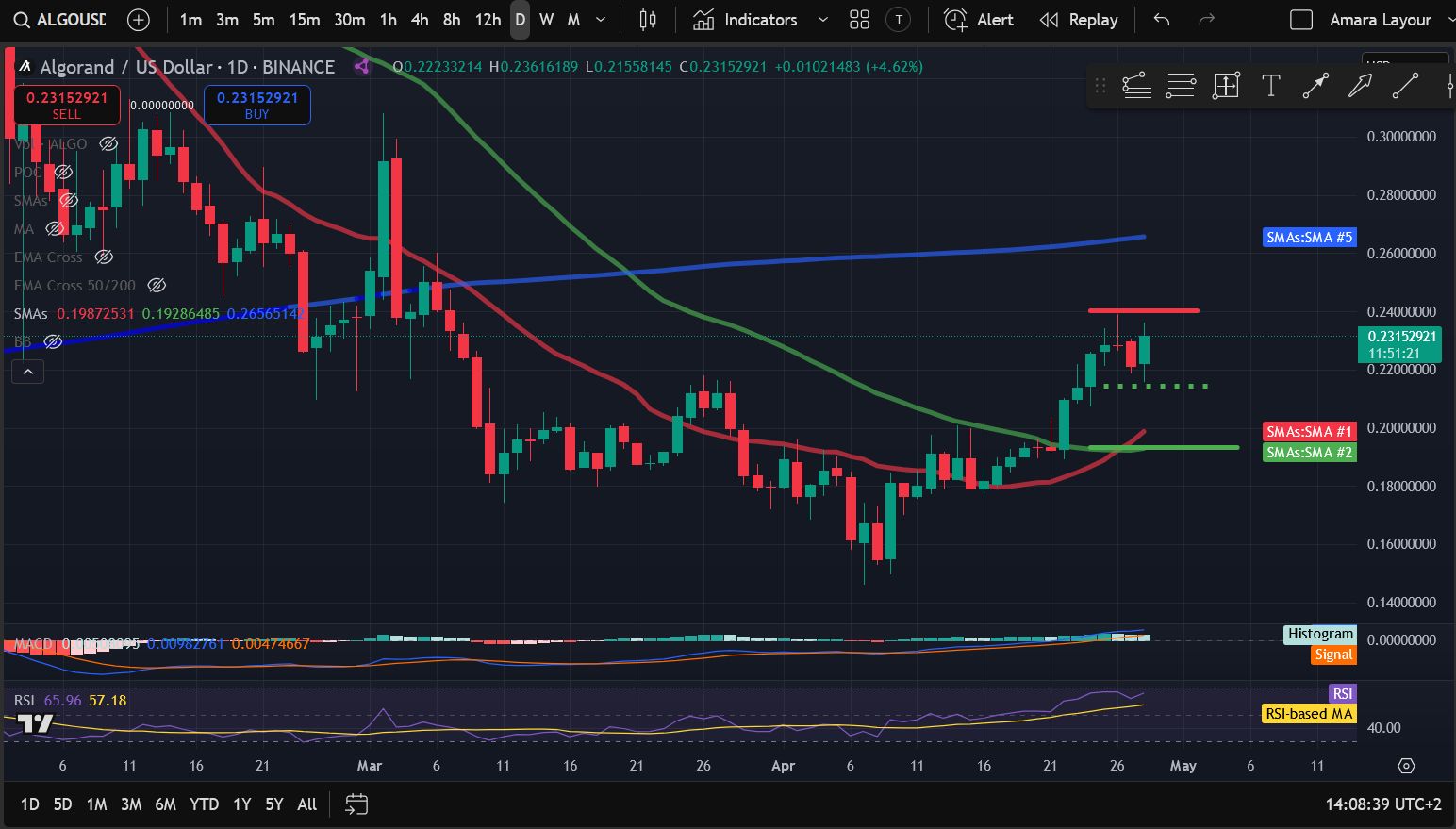Image resolution: width=1456 pixels, height=829 pixels.
Task: Collapse the indicator legend
Action: point(28,373)
